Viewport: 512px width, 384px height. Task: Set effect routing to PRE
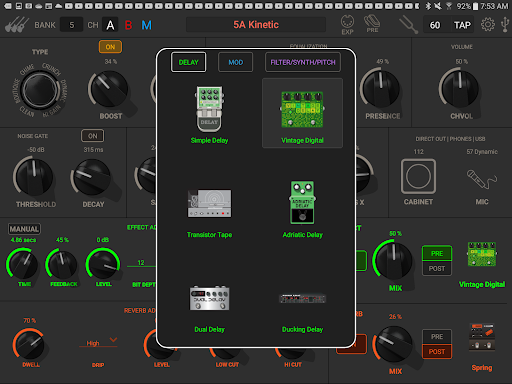[x=437, y=253]
